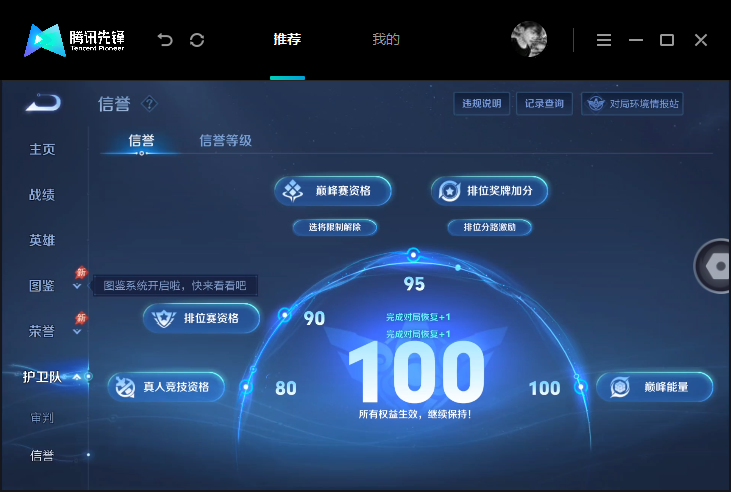
Task: Click the in-game back arrow icon
Action: click(x=43, y=103)
